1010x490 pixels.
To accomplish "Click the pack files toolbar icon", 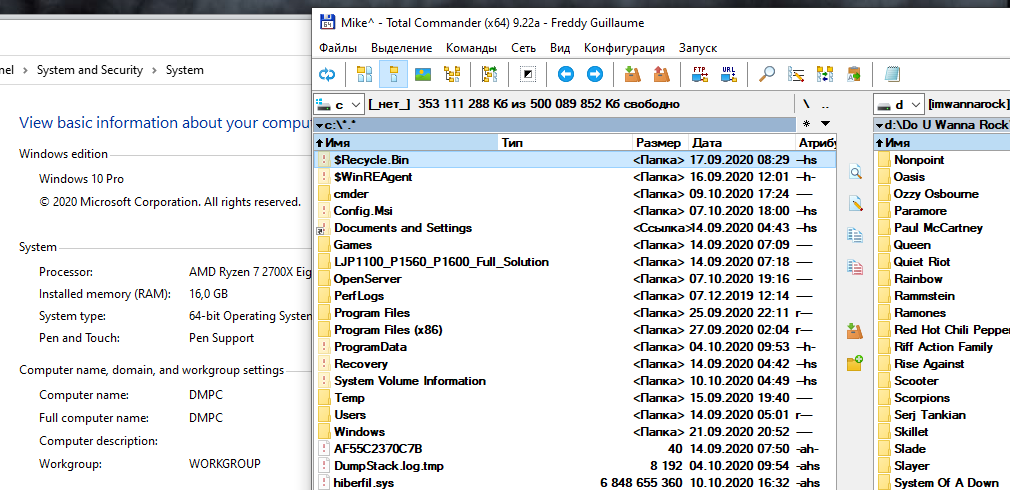I will (631, 74).
